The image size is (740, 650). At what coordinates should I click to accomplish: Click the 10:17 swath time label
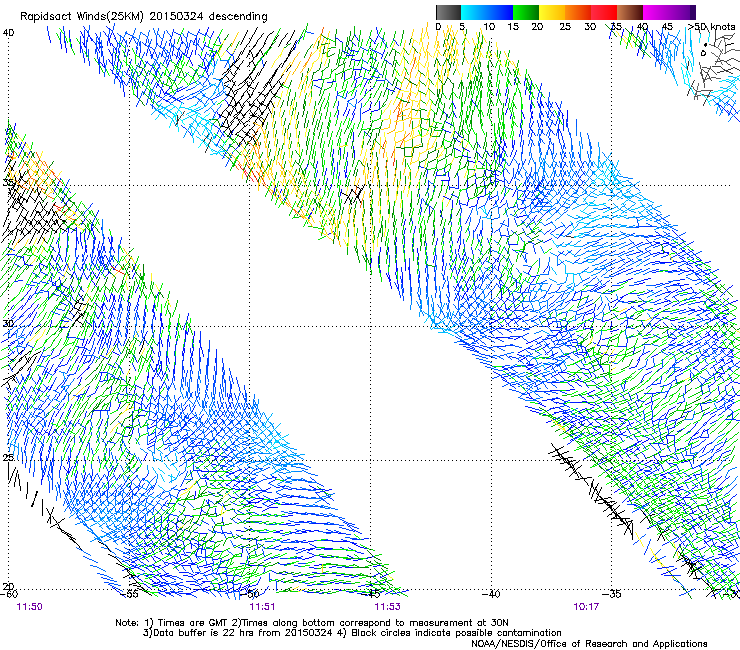click(586, 607)
